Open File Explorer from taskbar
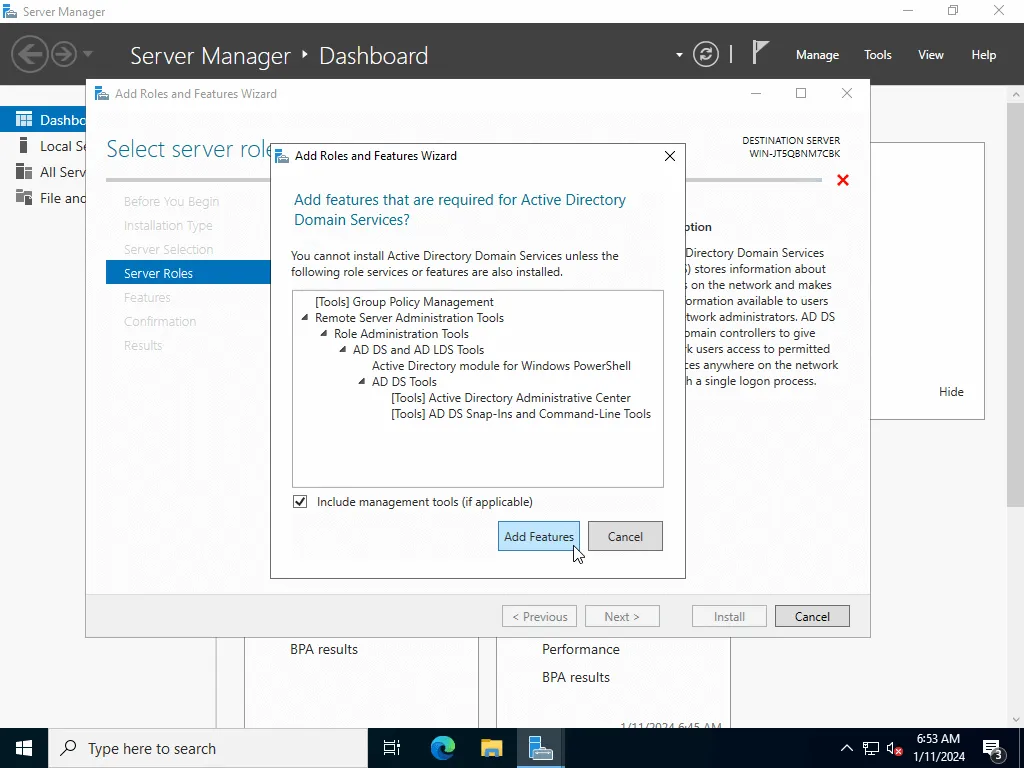 491,748
